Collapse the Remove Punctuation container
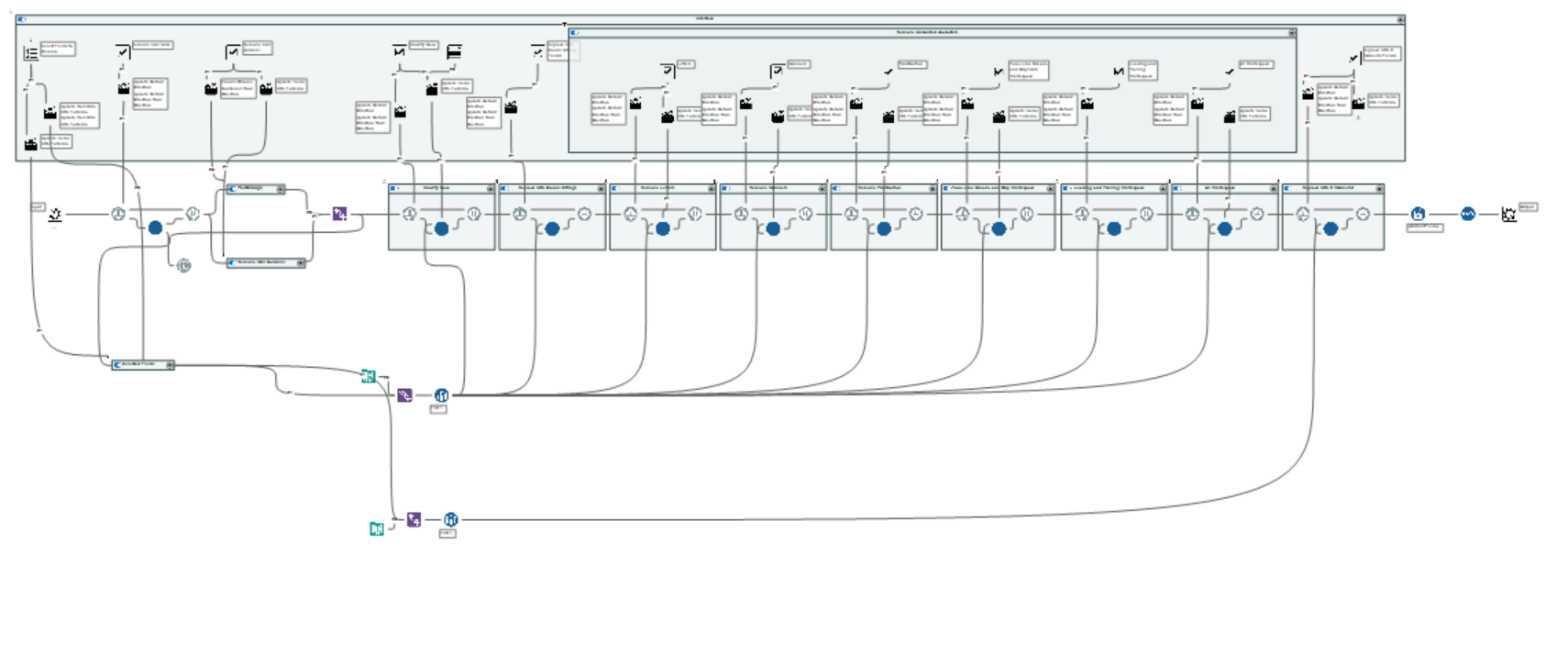 (933, 188)
